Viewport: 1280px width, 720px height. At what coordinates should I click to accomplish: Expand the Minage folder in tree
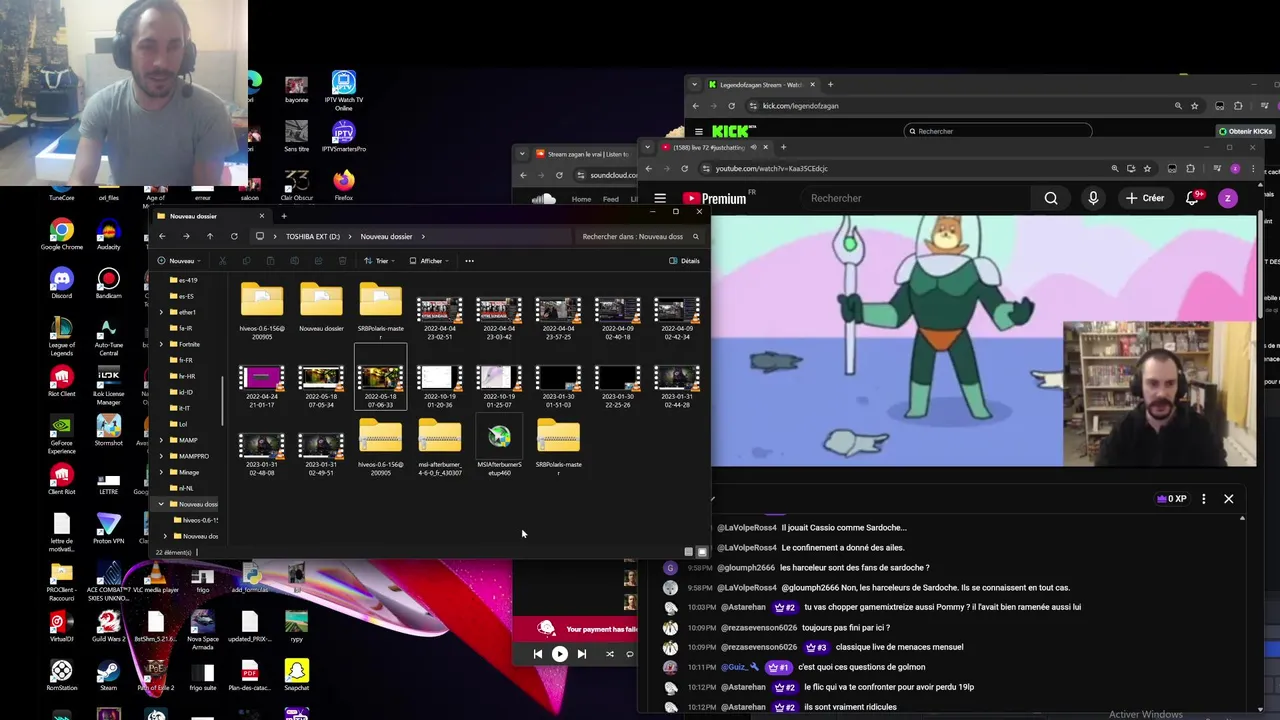tap(161, 472)
